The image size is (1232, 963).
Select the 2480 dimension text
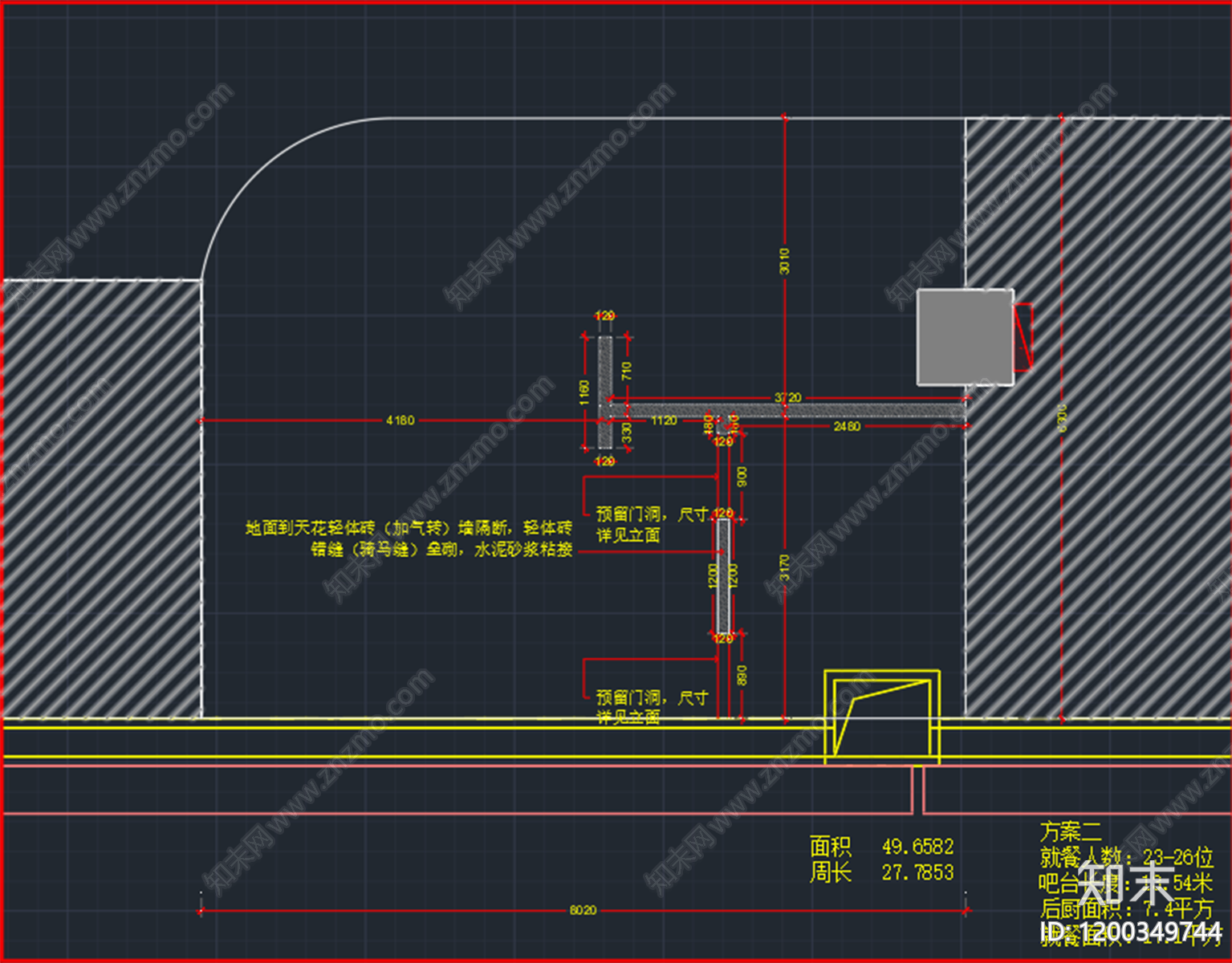(847, 426)
